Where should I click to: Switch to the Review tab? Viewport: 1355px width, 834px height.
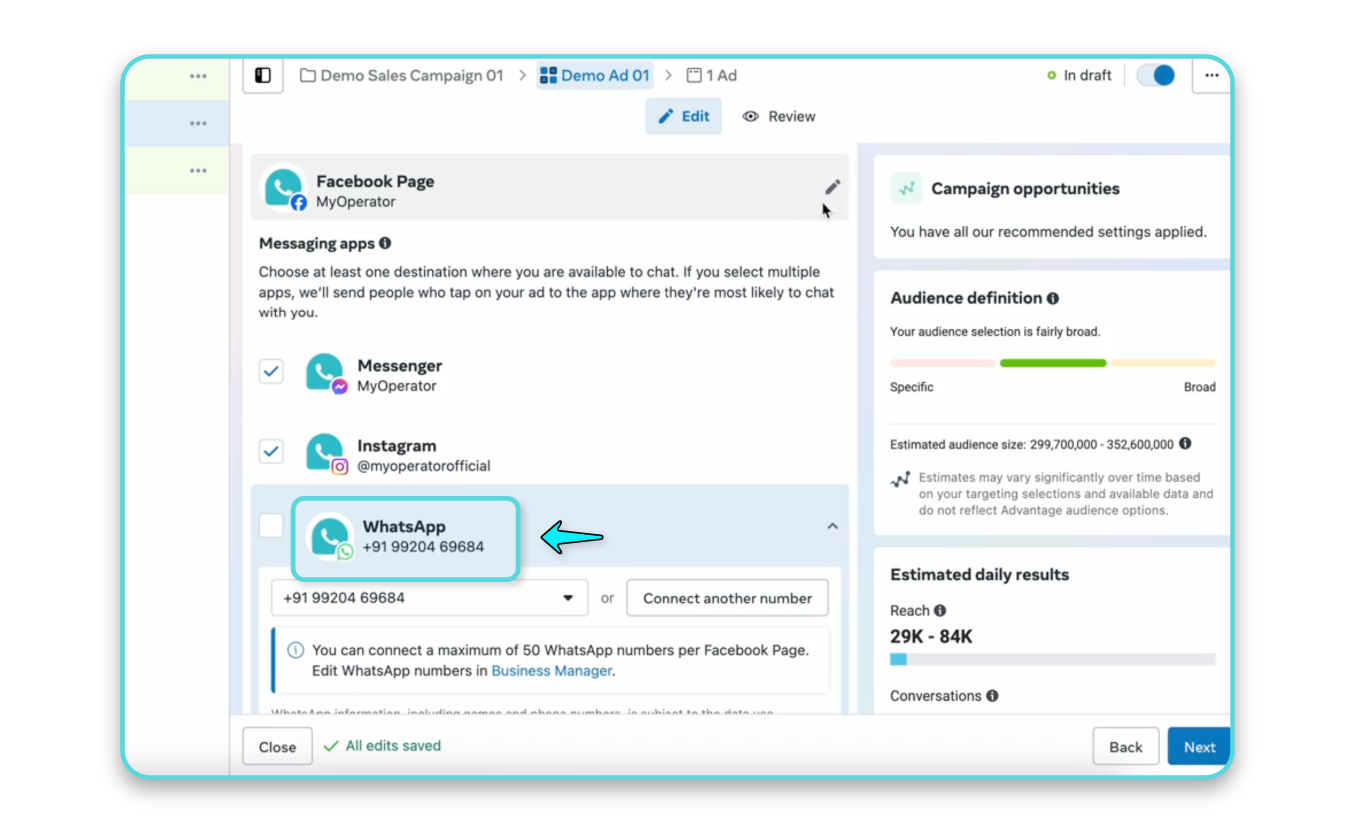click(x=779, y=116)
